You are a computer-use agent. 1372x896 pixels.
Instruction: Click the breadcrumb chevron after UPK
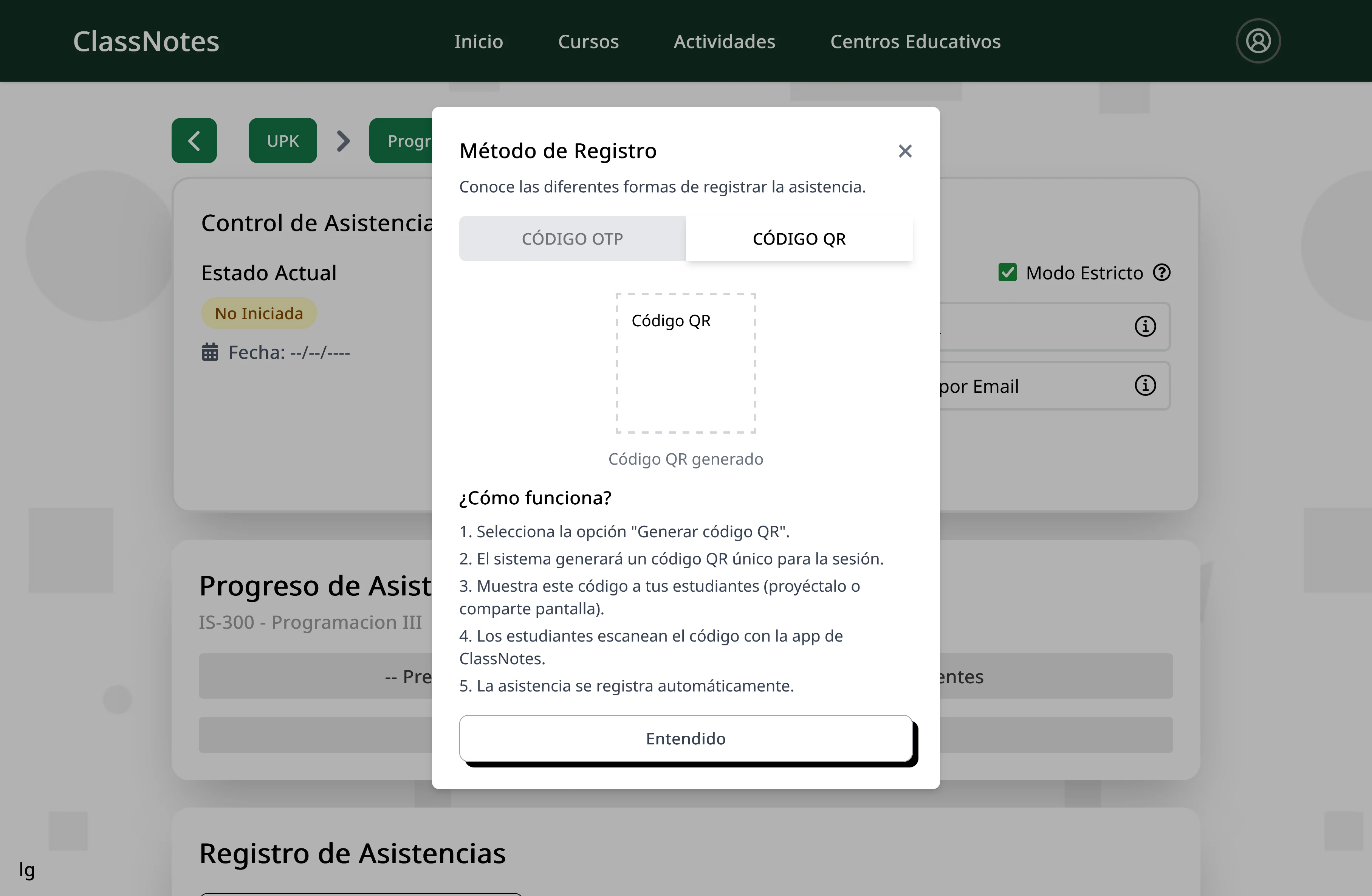coord(343,140)
